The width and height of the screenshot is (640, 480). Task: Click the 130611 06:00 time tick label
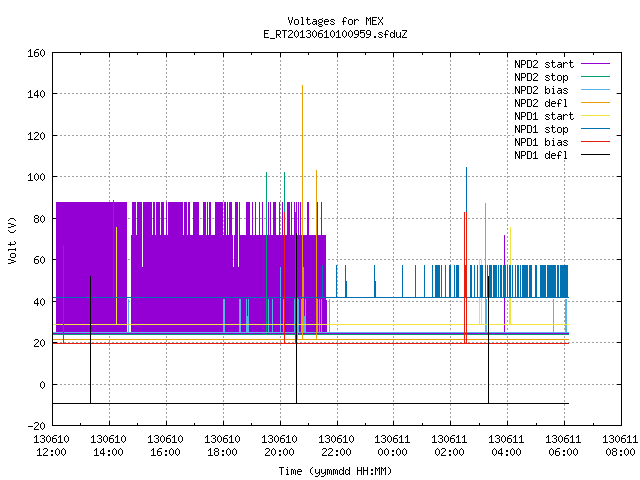coord(563,446)
